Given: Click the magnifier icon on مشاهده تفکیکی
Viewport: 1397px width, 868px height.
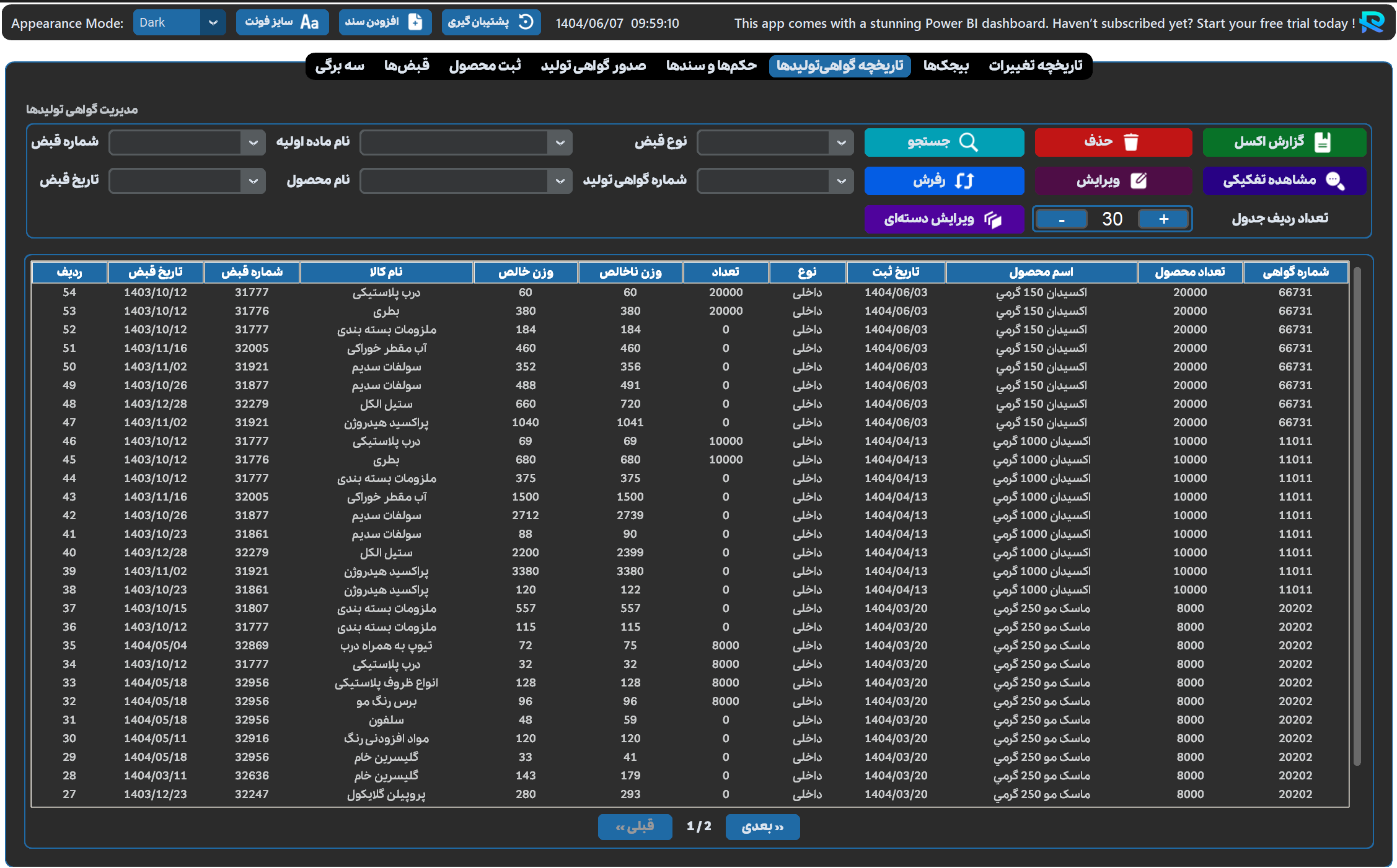Looking at the screenshot, I should click(x=1334, y=181).
